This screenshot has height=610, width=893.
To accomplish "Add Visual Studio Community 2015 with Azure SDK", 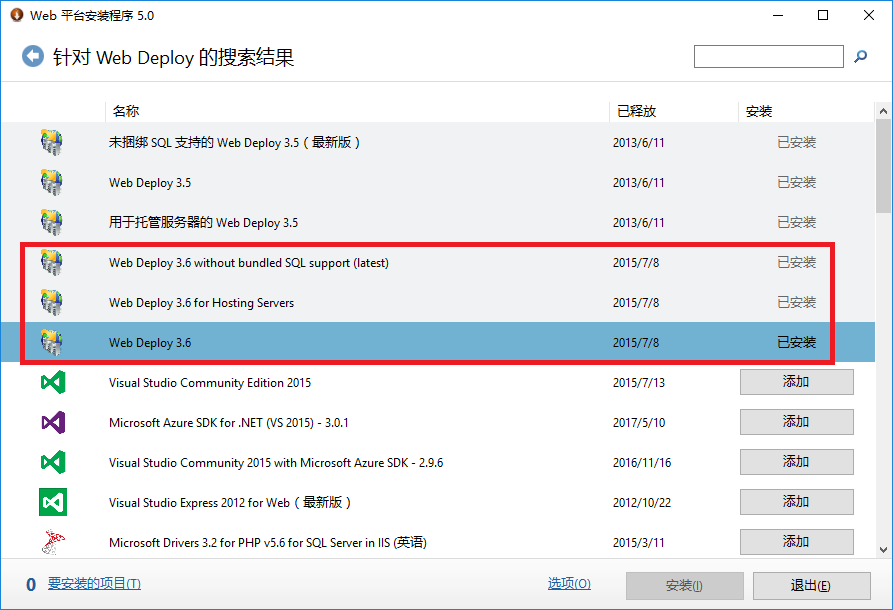I will (797, 461).
